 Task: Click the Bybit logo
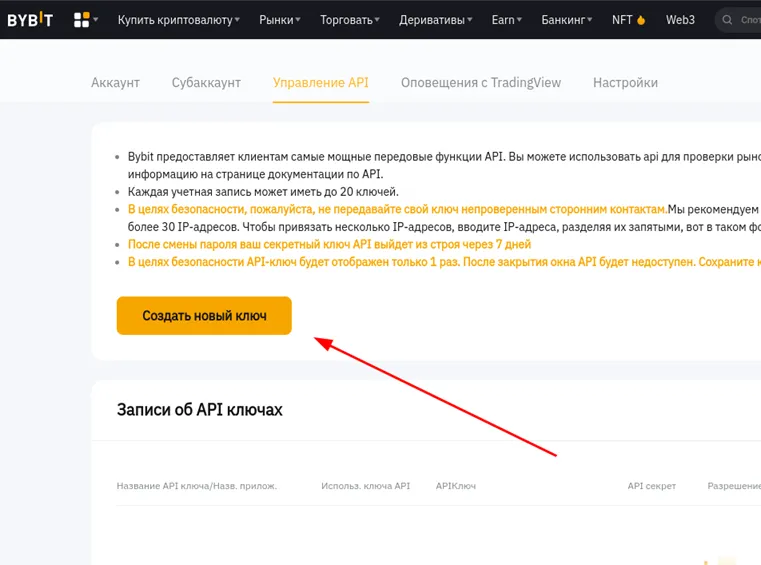tap(30, 19)
